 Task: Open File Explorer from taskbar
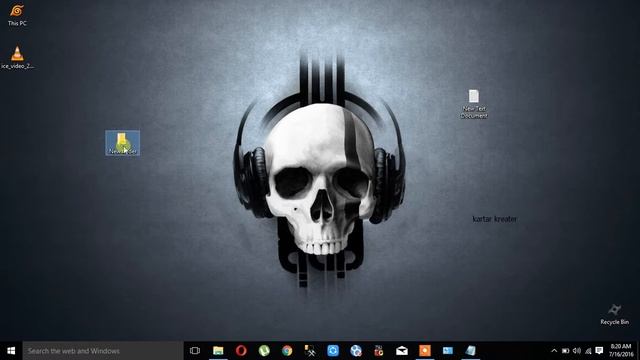pos(218,351)
